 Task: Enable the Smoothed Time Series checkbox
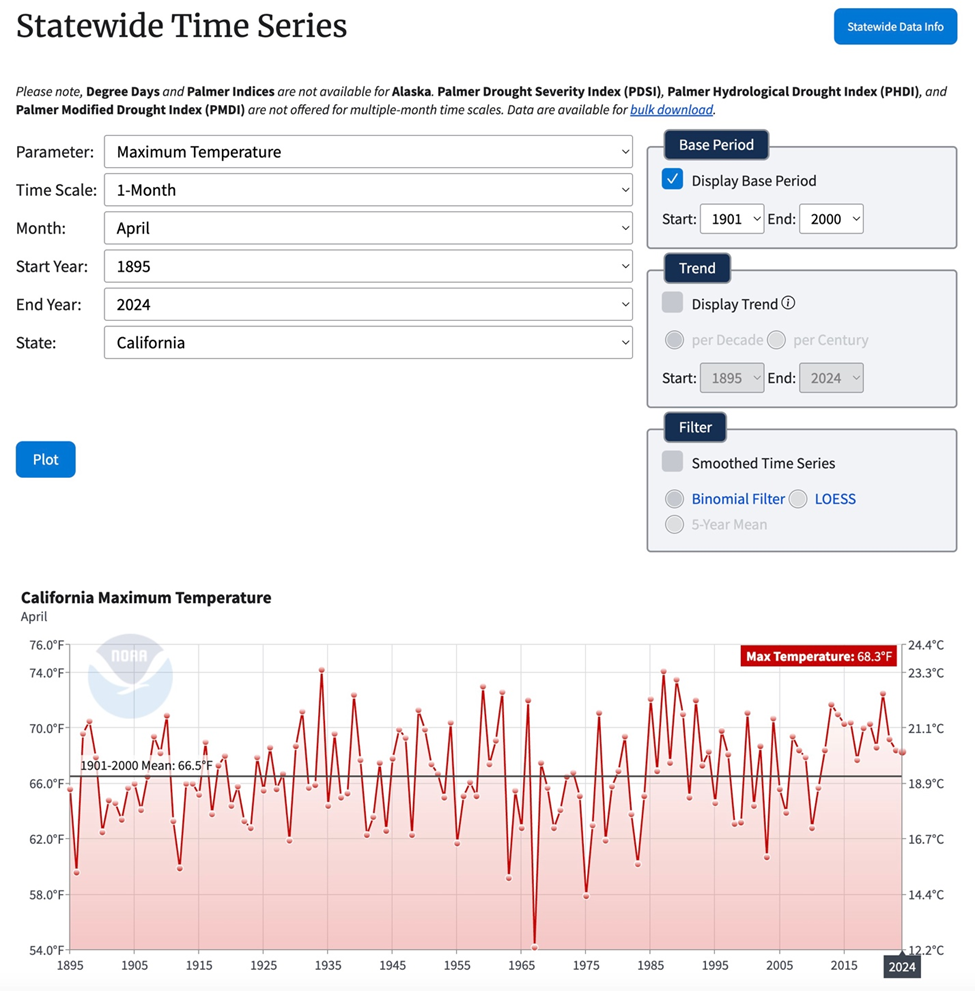pos(673,462)
